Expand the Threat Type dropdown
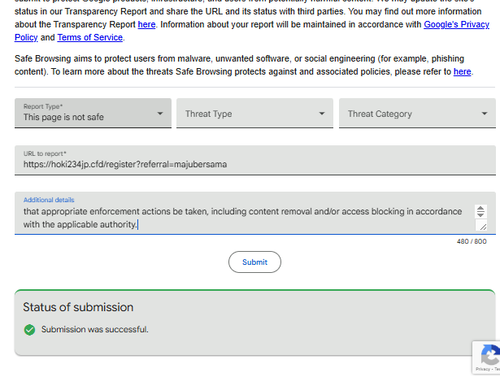The image size is (500, 376). (x=255, y=113)
